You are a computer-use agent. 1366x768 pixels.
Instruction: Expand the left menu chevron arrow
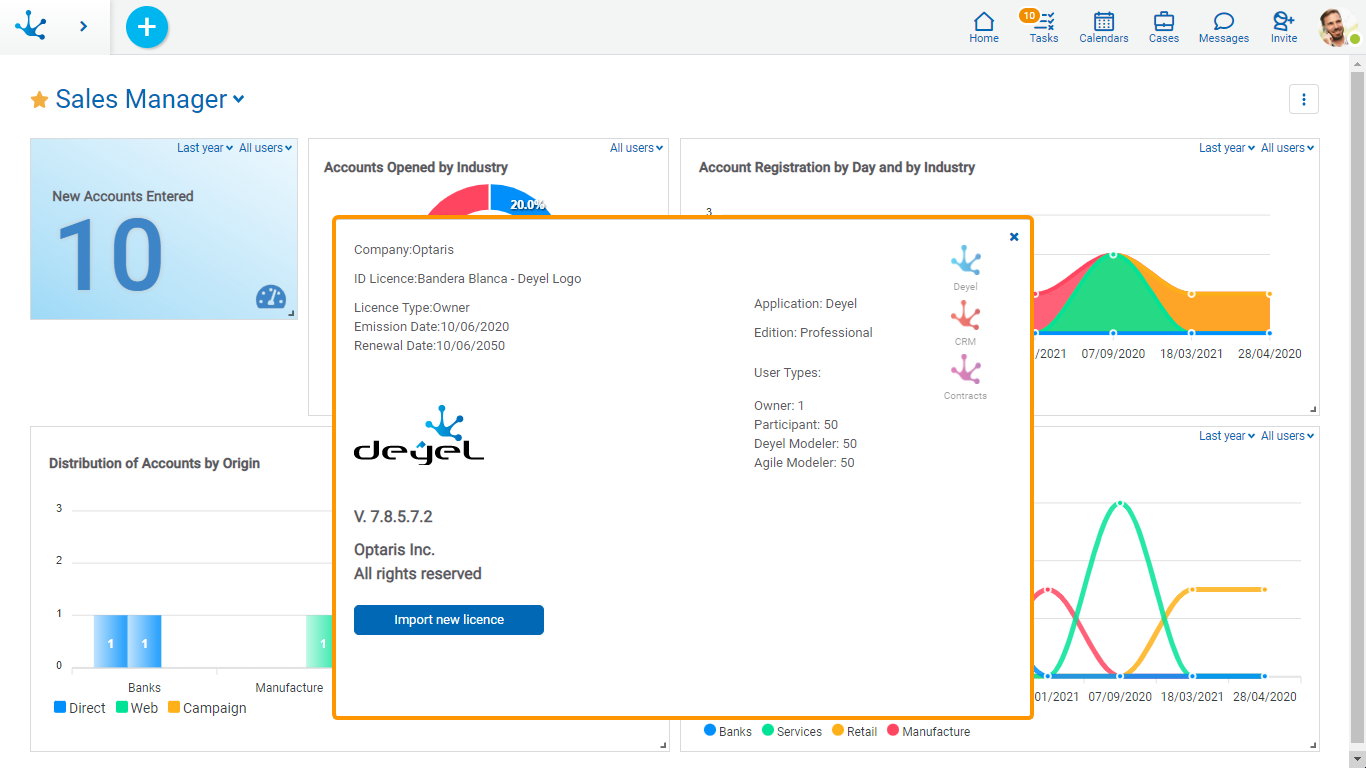83,26
